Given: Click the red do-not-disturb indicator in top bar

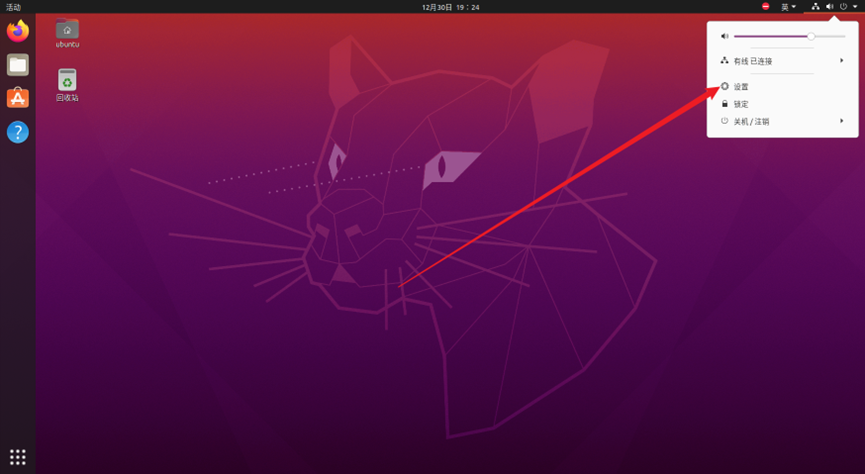Looking at the screenshot, I should [765, 7].
